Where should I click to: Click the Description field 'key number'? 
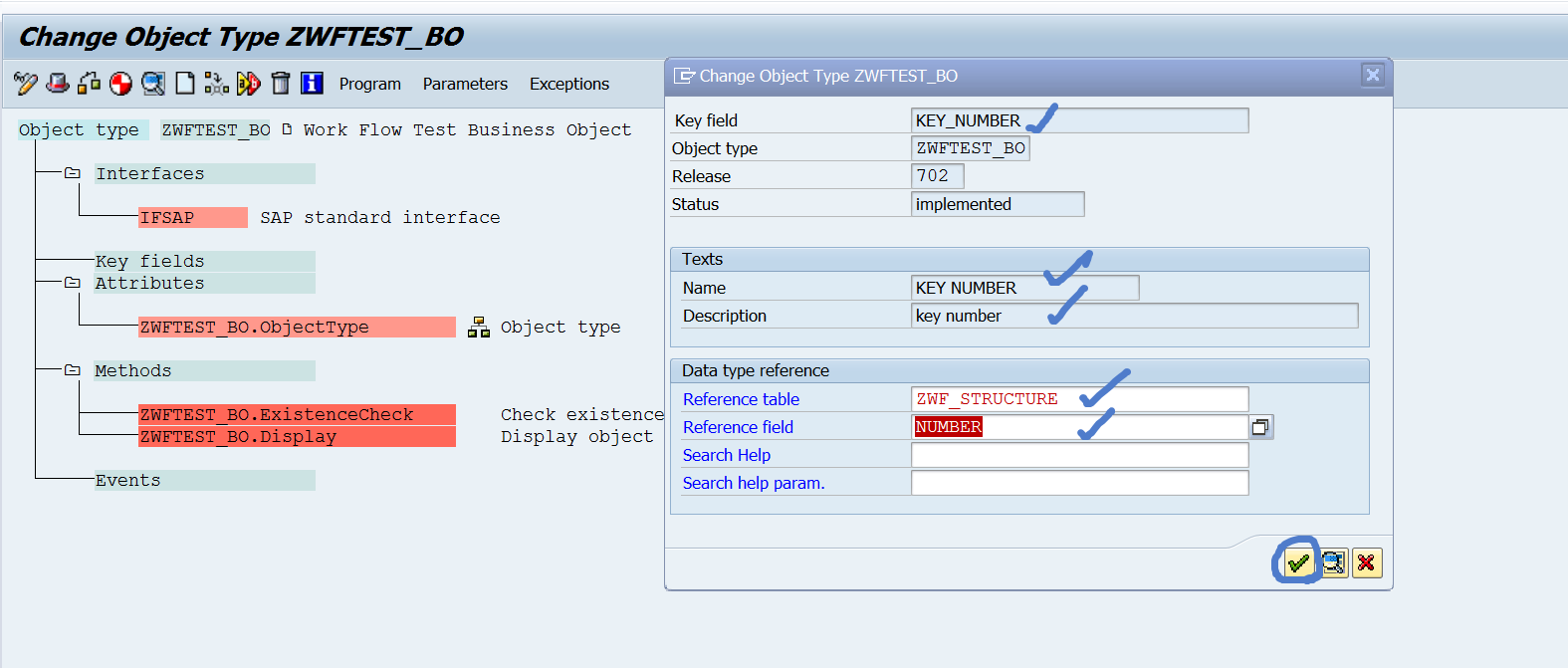pyautogui.click(x=1134, y=316)
